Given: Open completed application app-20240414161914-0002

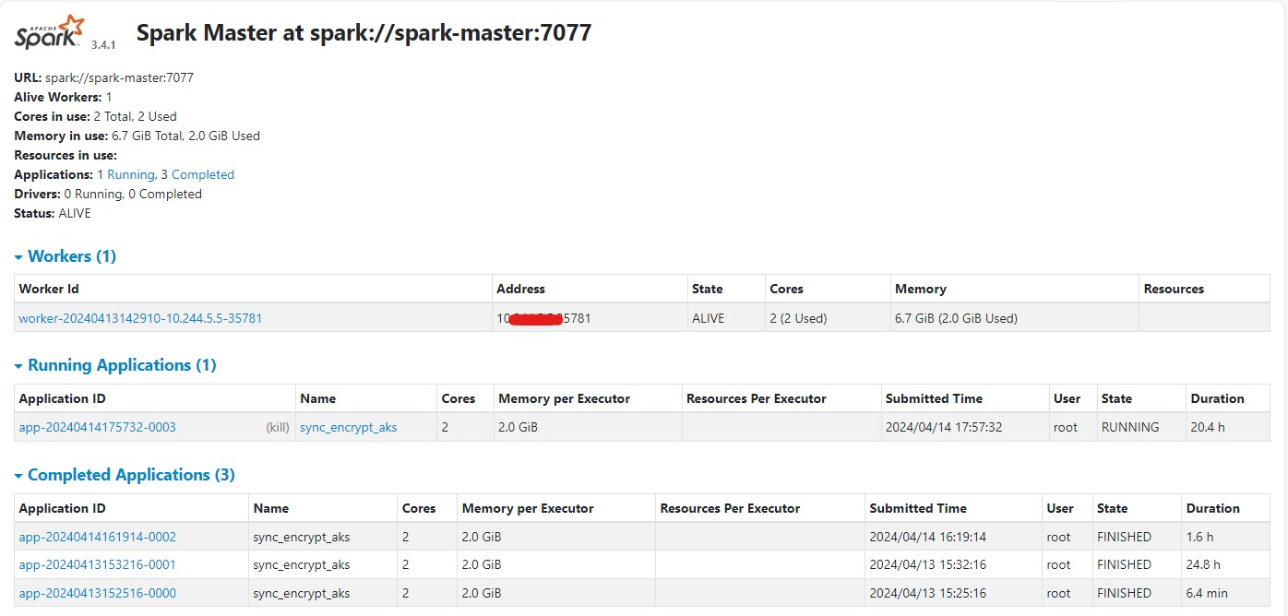Looking at the screenshot, I should 97,537.
